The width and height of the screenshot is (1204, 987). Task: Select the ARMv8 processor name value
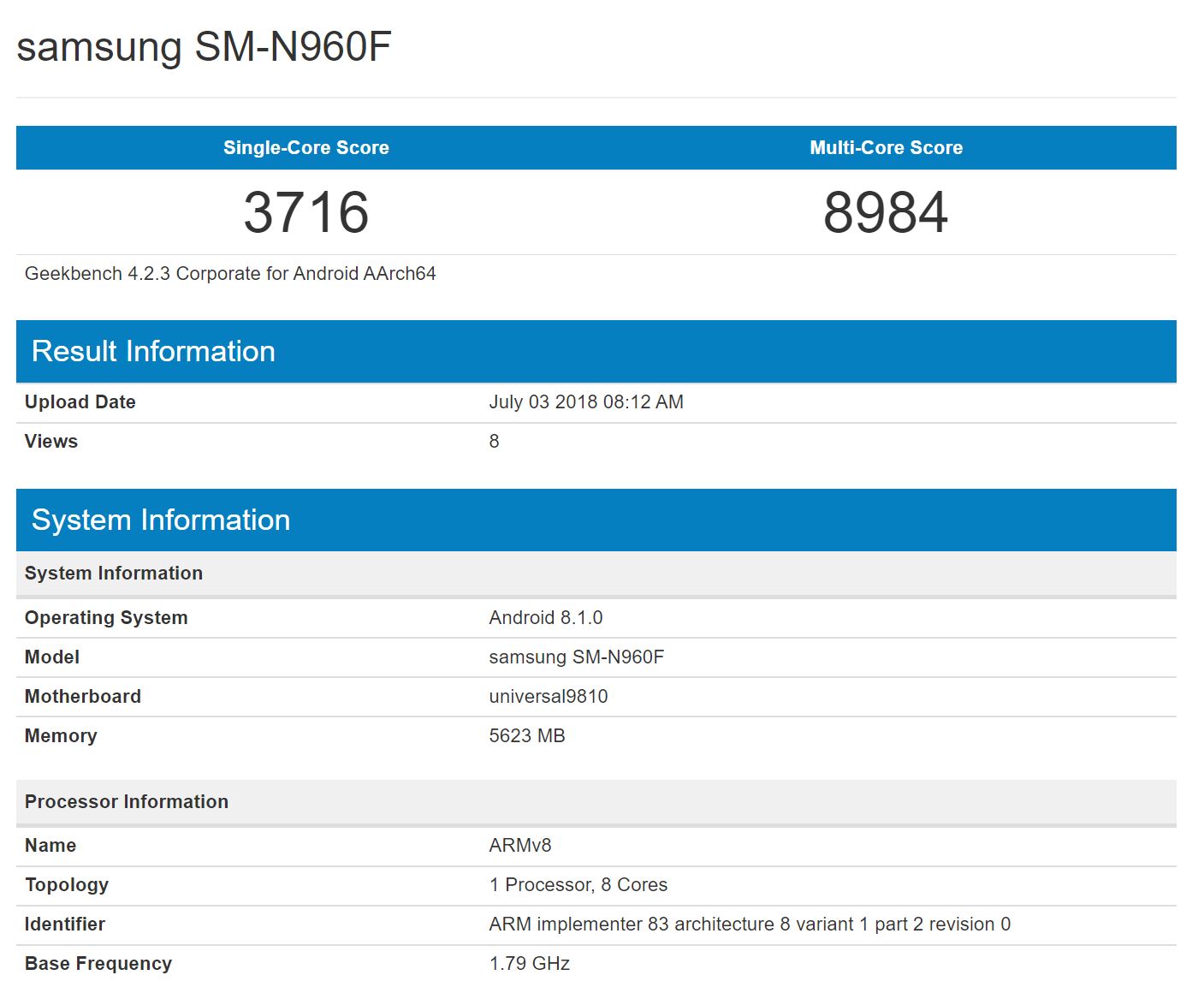(519, 846)
